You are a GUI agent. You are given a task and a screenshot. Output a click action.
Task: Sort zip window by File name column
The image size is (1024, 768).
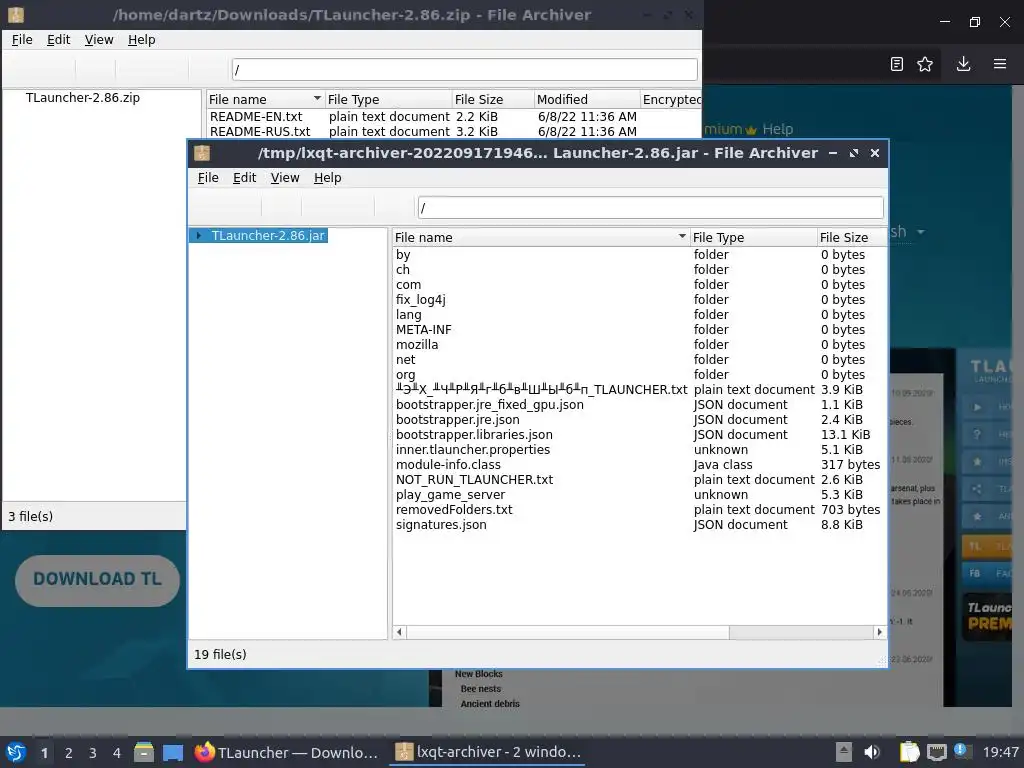[x=265, y=99]
